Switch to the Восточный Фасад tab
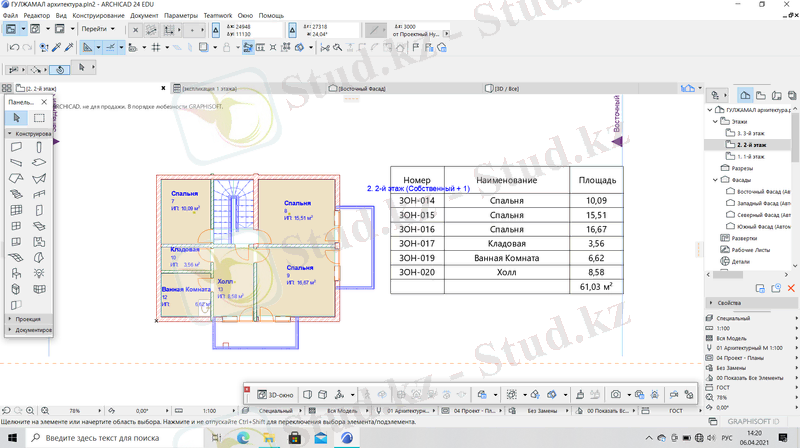Viewport: 800px width, 448px height. click(x=363, y=88)
